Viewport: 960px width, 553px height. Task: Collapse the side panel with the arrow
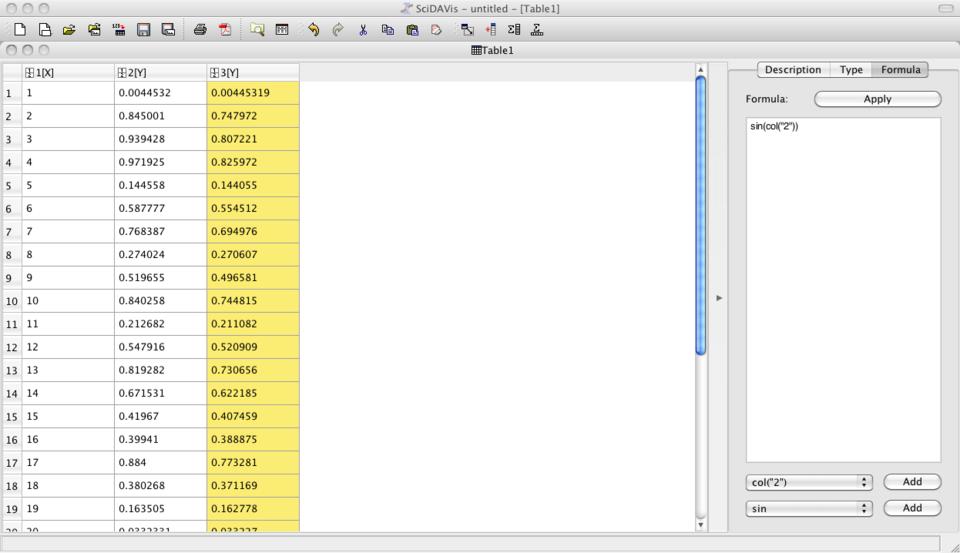[x=717, y=298]
